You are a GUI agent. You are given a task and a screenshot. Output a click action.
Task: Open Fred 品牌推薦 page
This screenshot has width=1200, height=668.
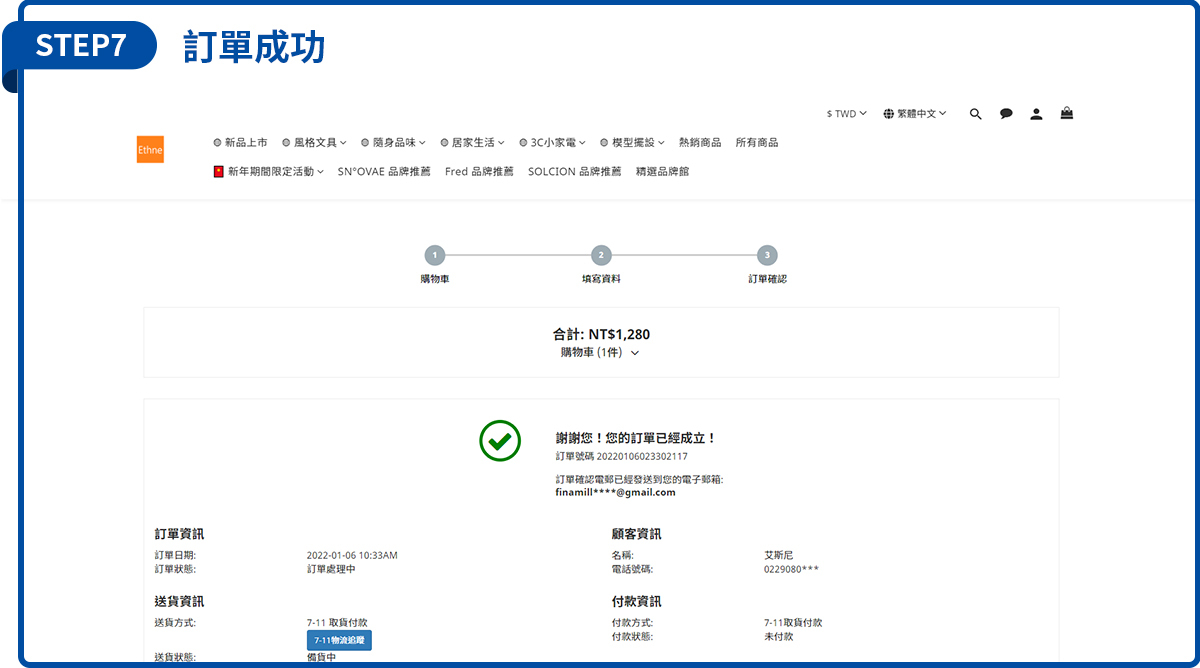pyautogui.click(x=479, y=172)
